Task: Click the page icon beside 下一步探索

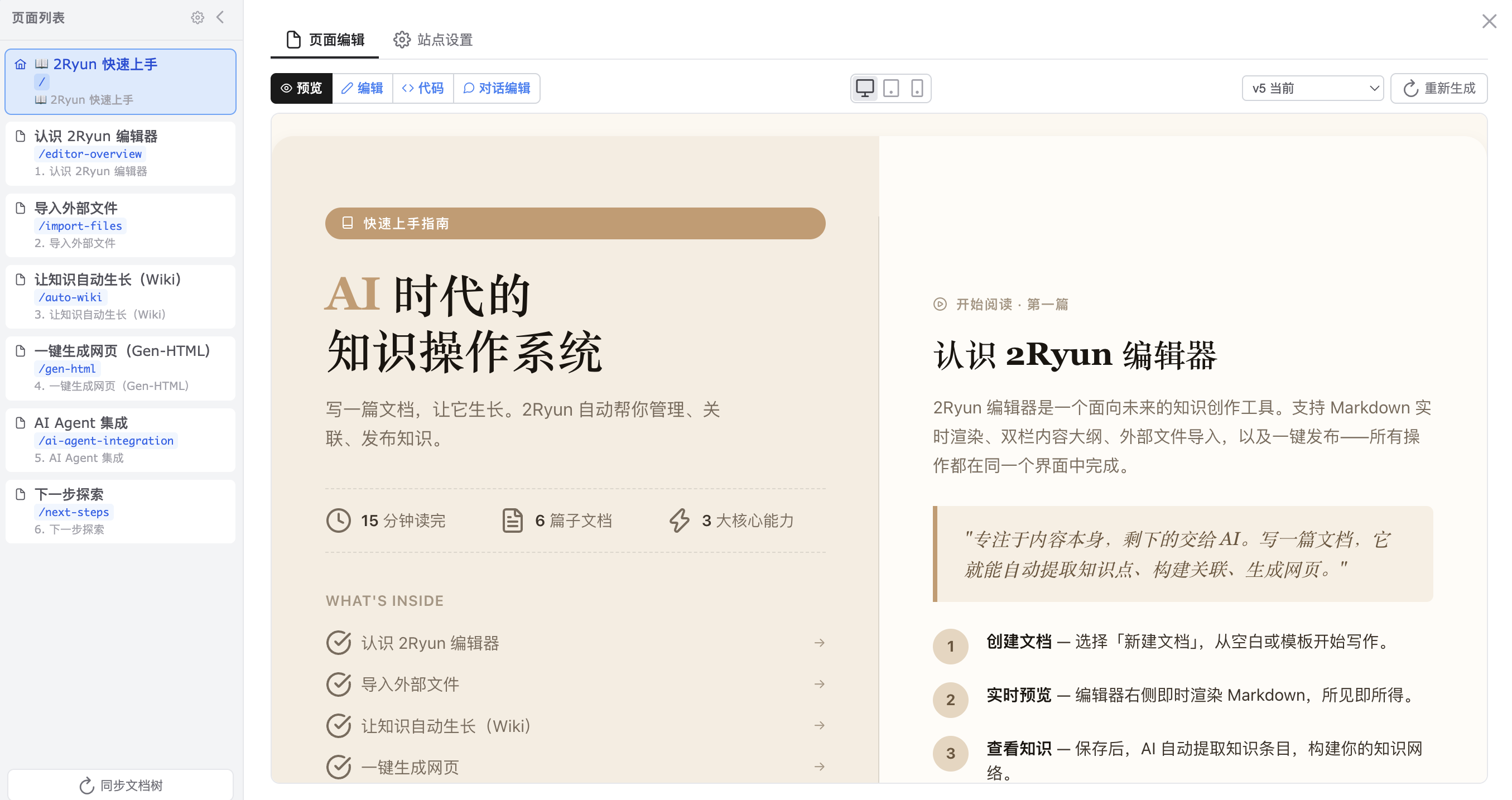Action: [21, 494]
